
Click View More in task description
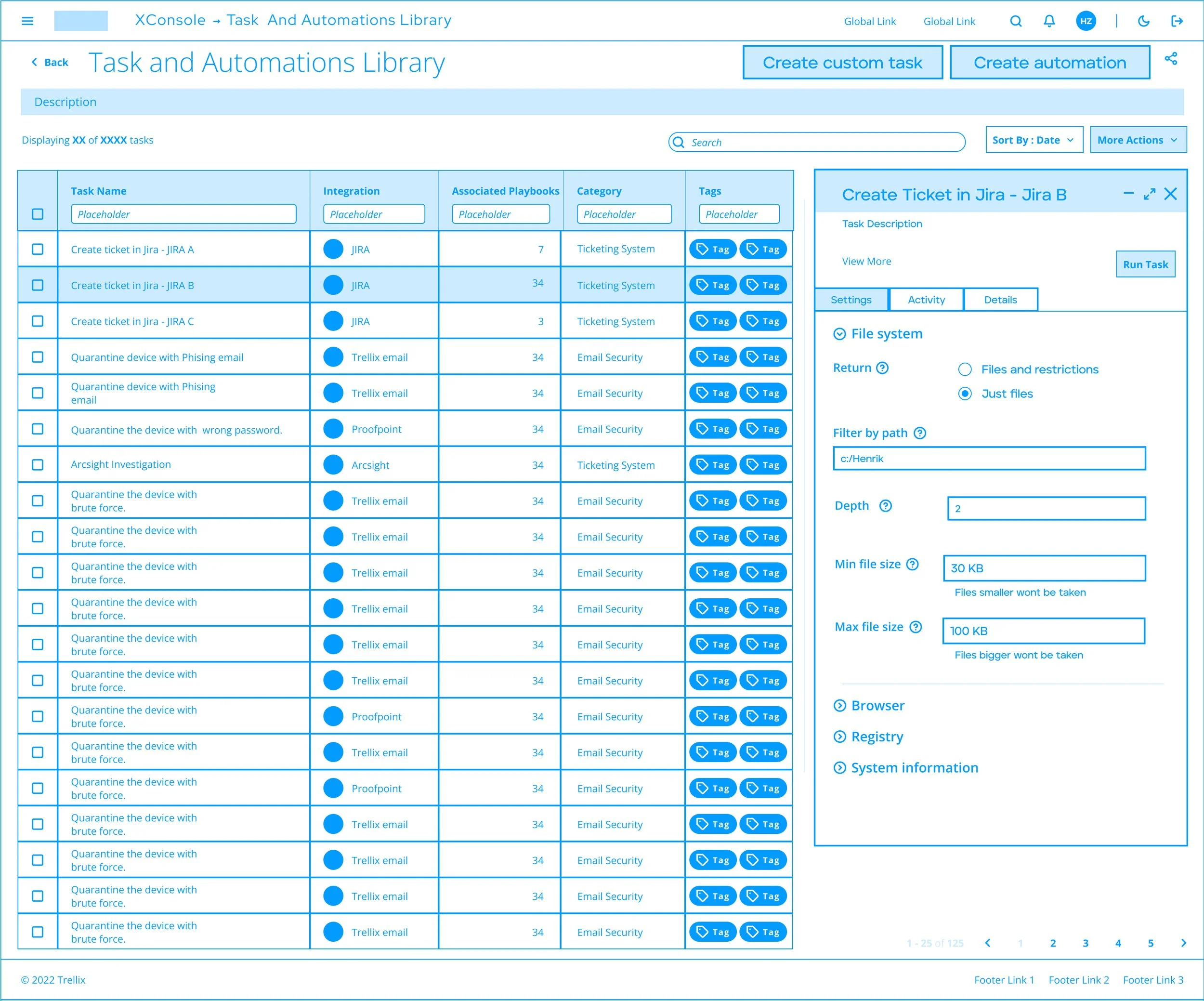[866, 262]
